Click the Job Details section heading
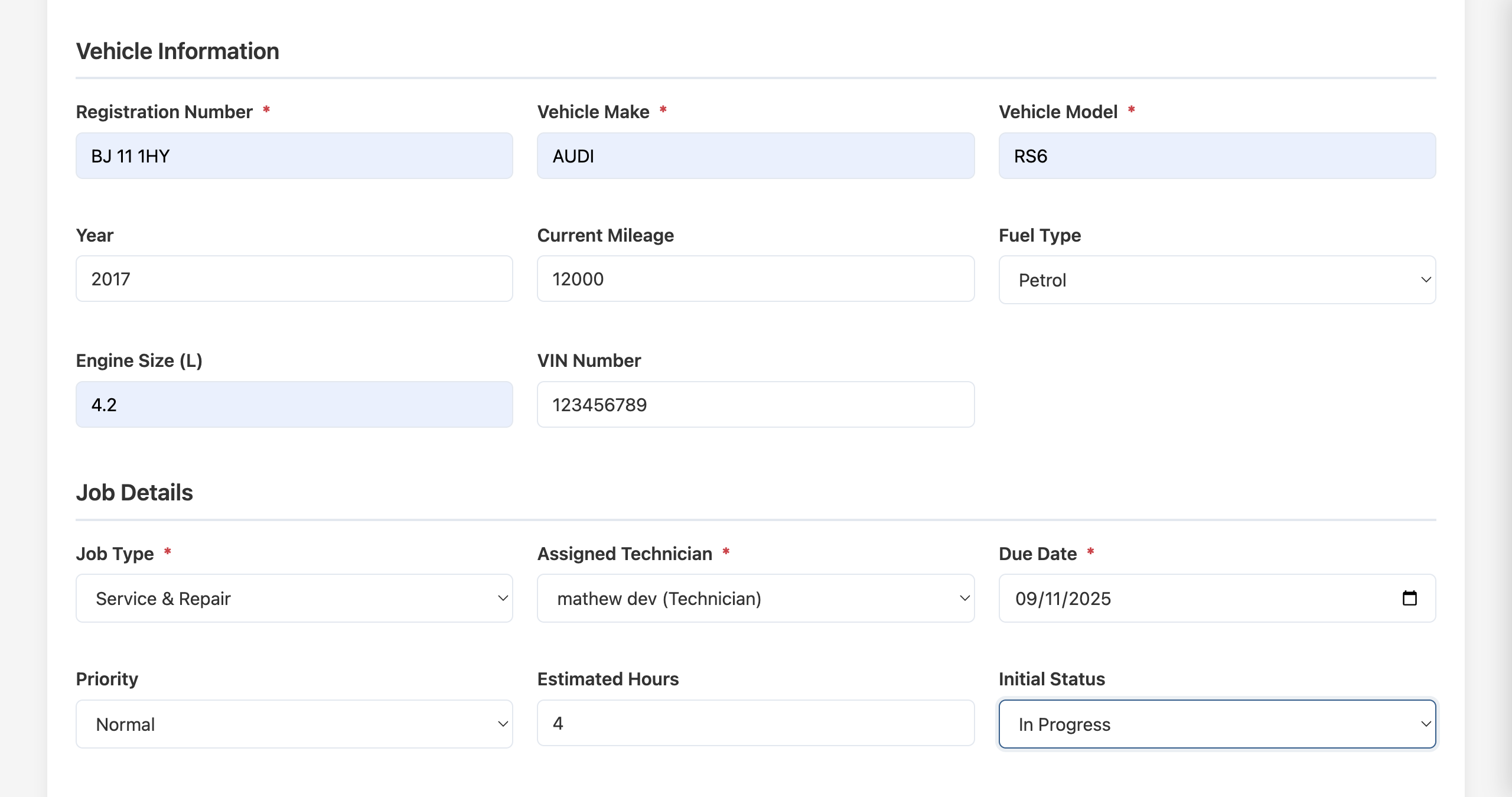 tap(134, 492)
